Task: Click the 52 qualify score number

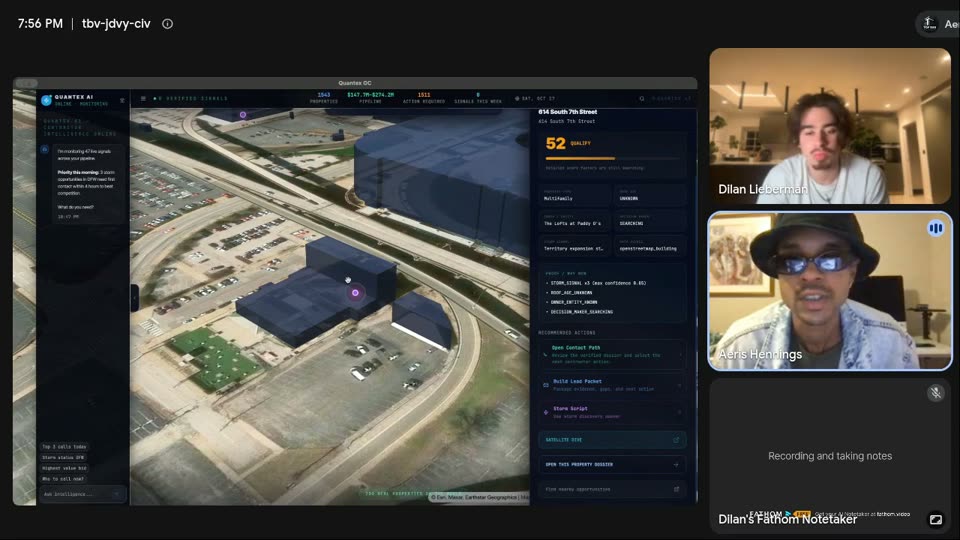Action: (x=555, y=143)
